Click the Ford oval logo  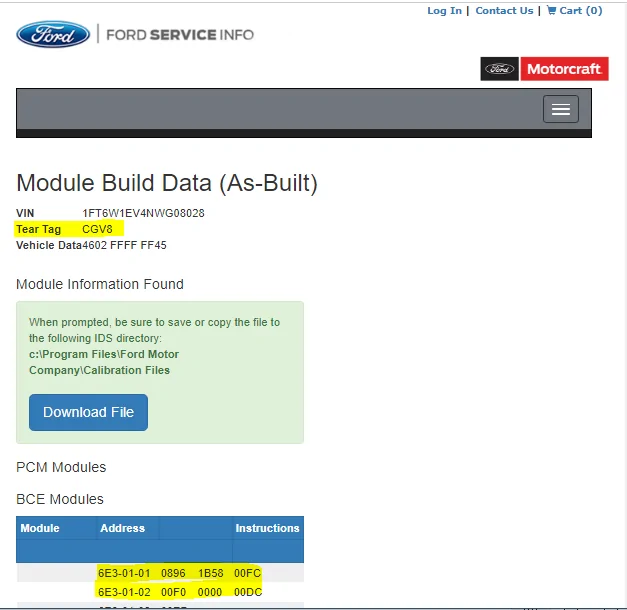(x=53, y=35)
